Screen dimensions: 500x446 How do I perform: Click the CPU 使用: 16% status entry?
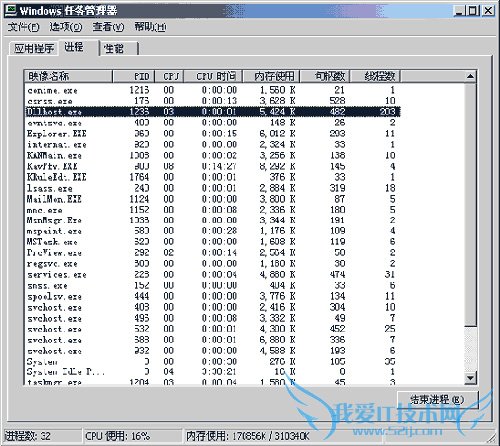[132, 436]
